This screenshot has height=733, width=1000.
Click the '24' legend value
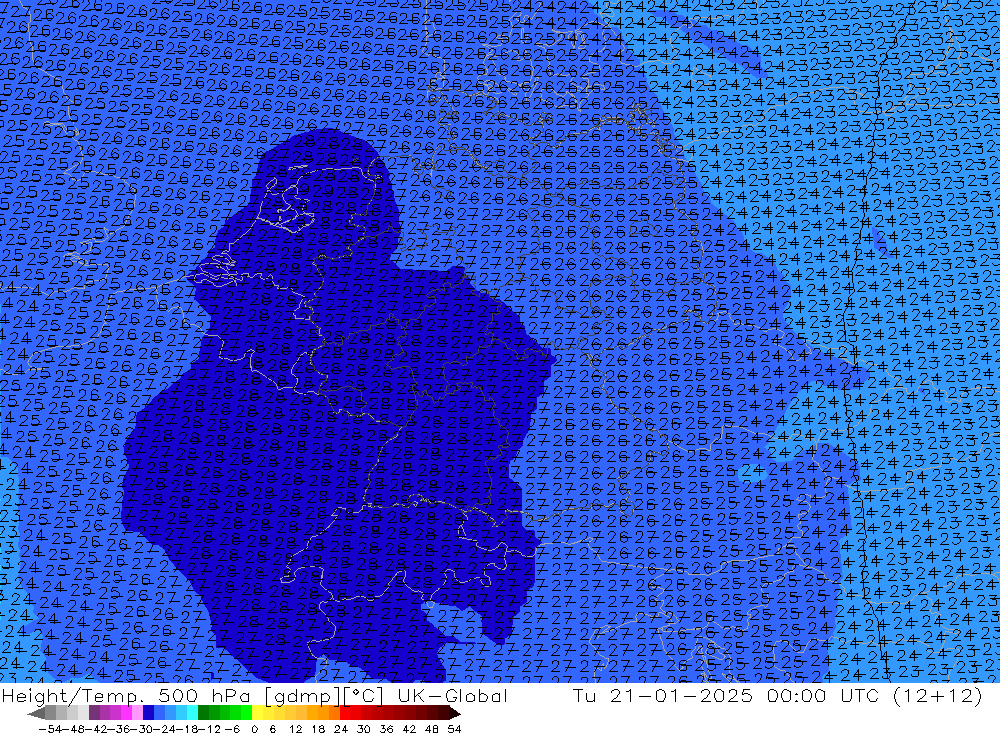click(341, 729)
